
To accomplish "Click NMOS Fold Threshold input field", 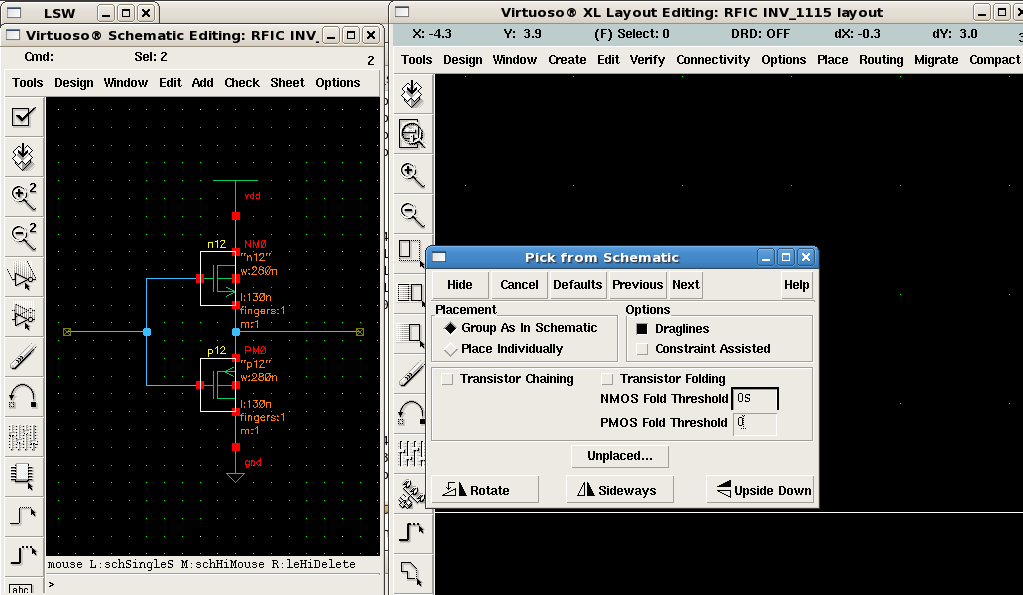I will click(755, 398).
